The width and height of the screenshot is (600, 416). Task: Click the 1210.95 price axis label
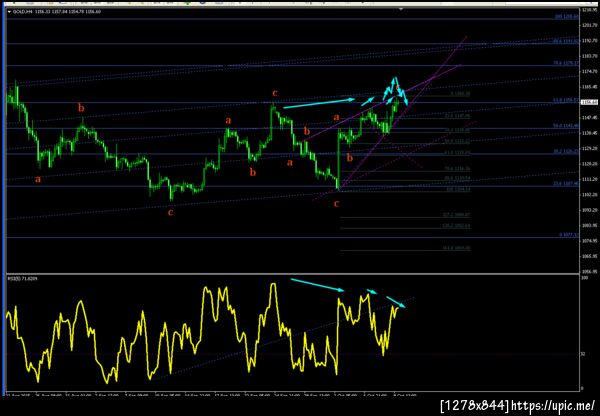(x=590, y=10)
